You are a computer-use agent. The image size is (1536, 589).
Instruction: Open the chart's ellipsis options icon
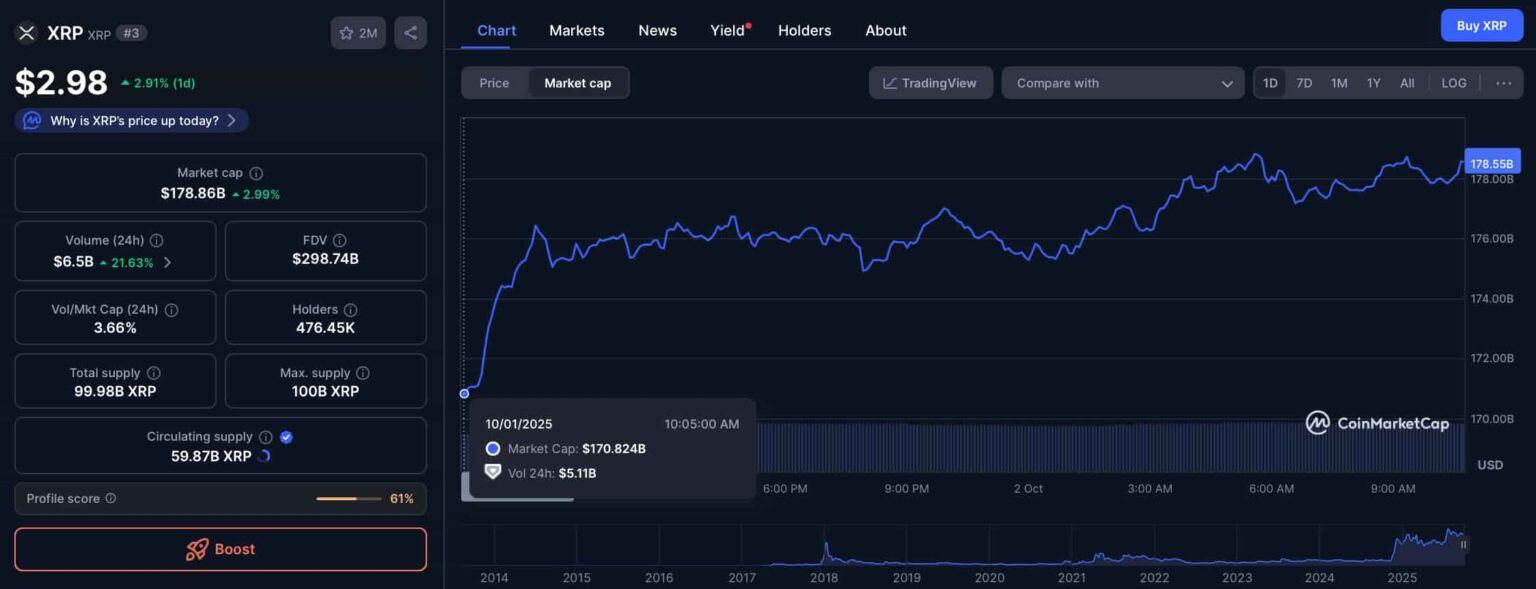tap(1503, 83)
